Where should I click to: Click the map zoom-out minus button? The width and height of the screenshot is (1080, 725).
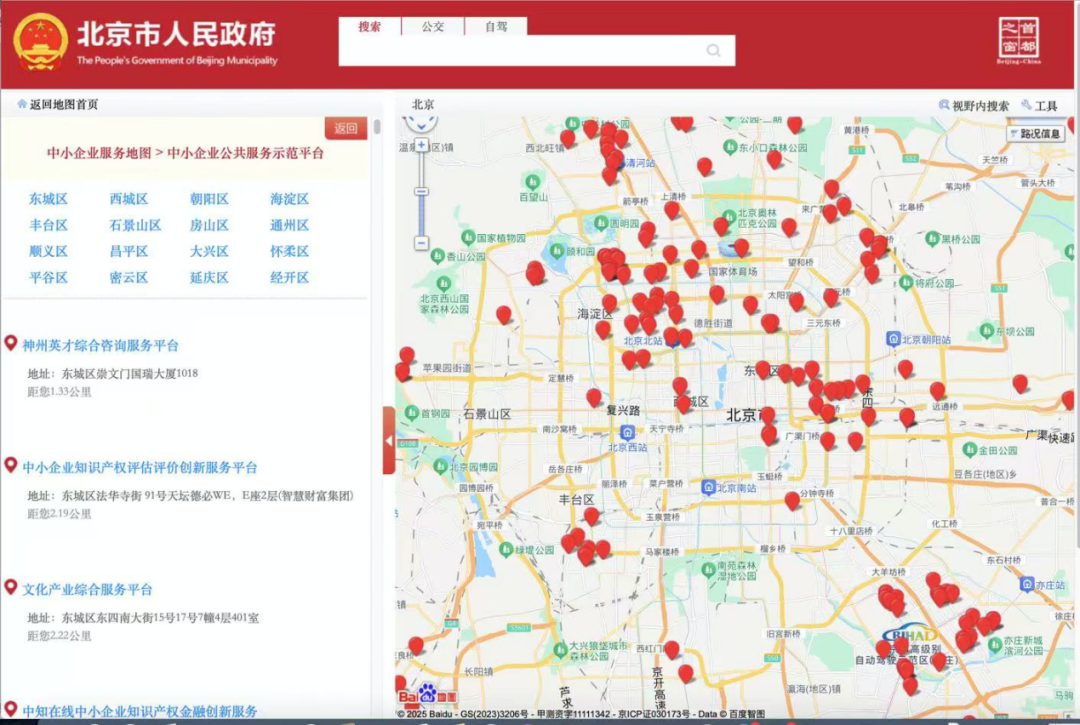pos(421,242)
